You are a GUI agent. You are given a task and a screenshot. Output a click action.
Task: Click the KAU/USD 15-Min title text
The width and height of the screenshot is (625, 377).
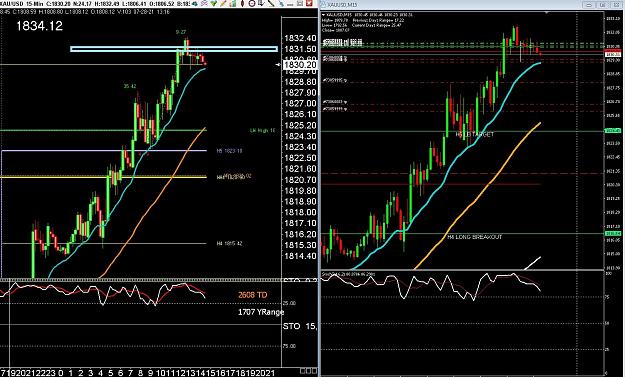pyautogui.click(x=22, y=4)
